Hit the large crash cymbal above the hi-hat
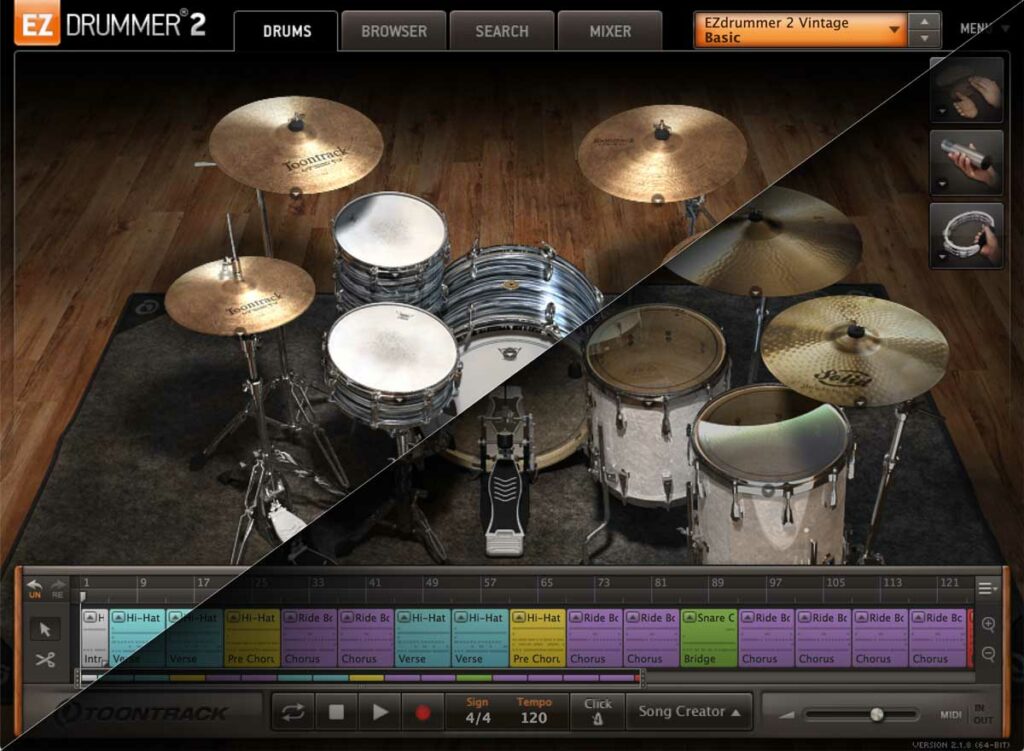The height and width of the screenshot is (751, 1024). (x=296, y=145)
